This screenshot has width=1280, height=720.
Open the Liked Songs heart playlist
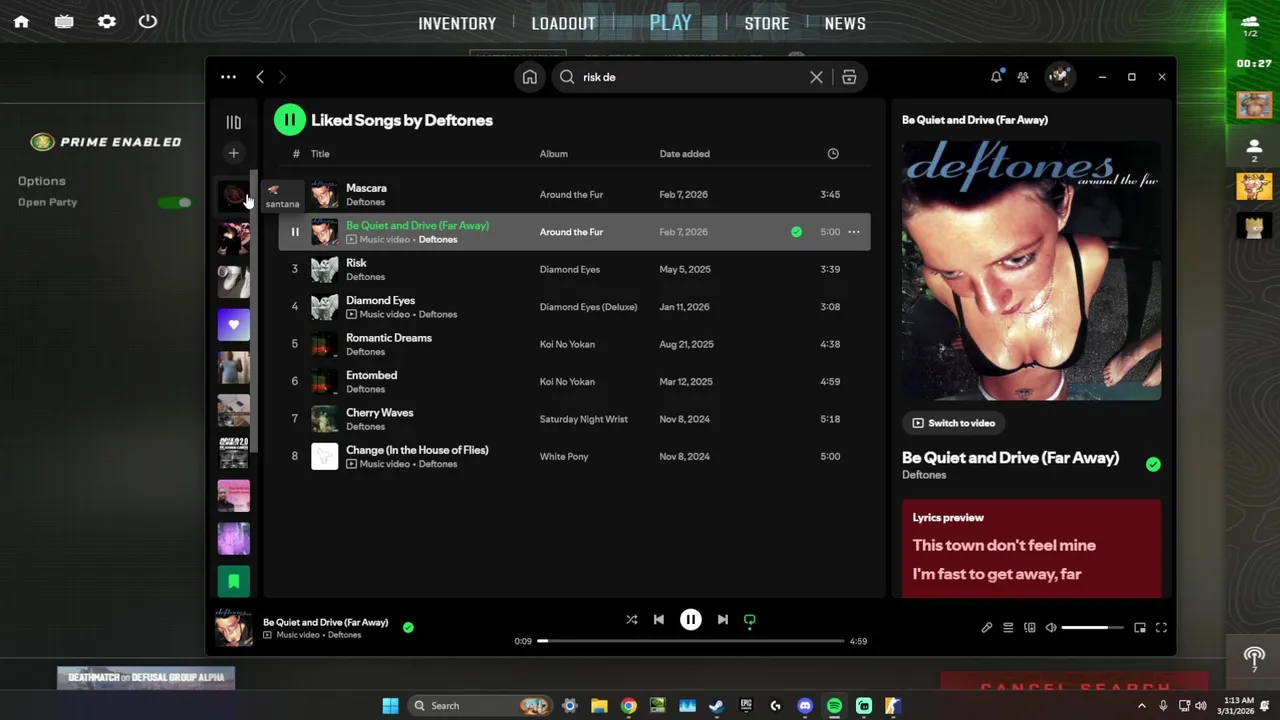point(234,325)
